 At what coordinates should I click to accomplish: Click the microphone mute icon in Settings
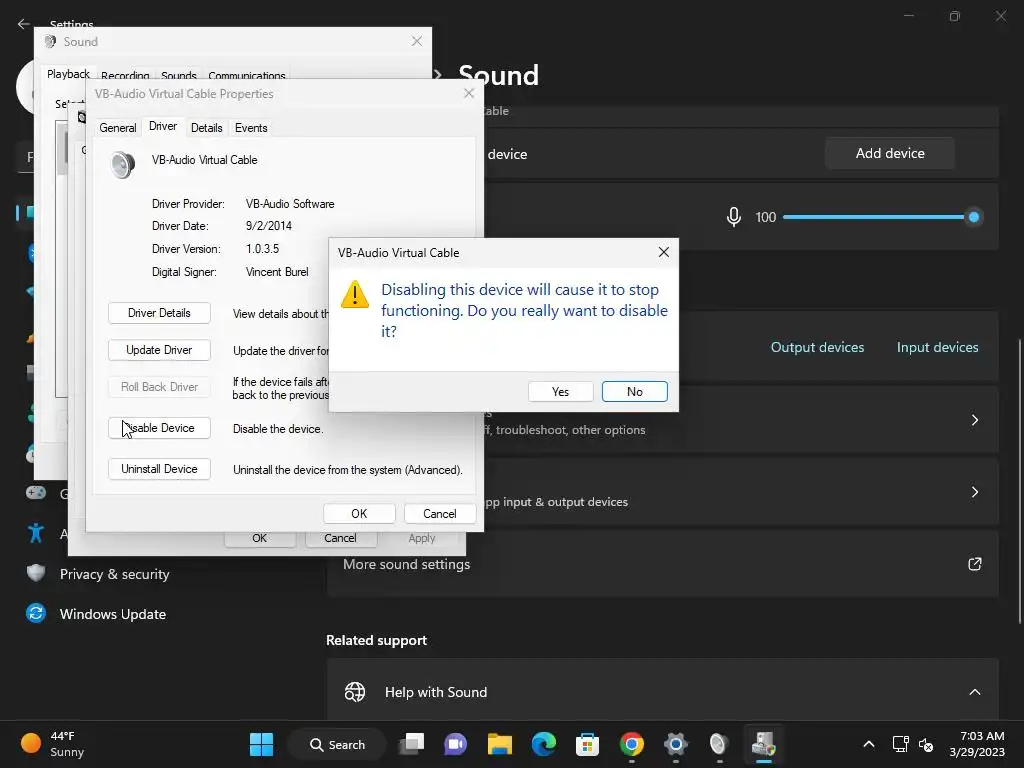point(733,217)
